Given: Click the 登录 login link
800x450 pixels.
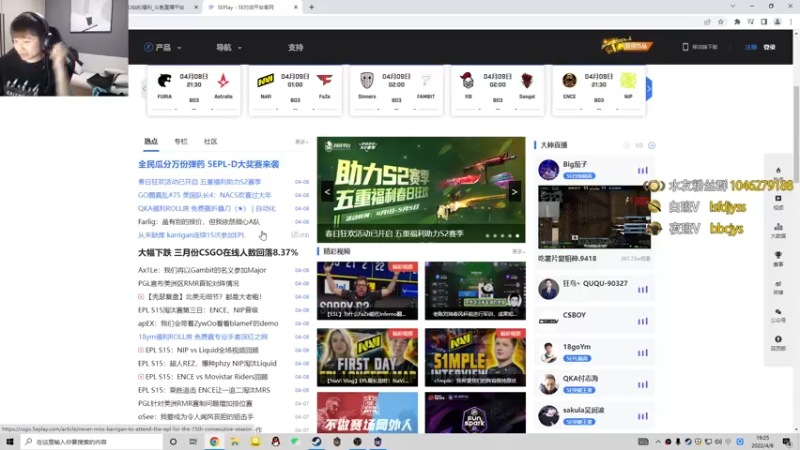Looking at the screenshot, I should [769, 47].
